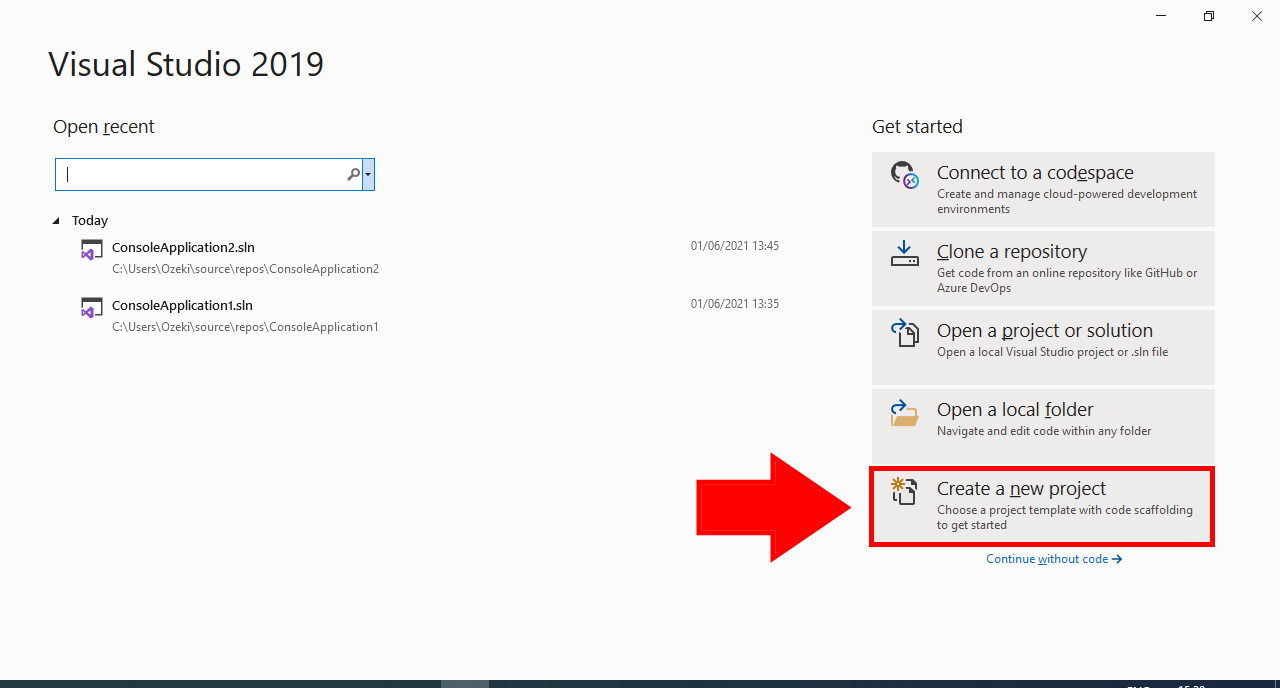Click the download icon beside Clone a repository

coord(904,253)
